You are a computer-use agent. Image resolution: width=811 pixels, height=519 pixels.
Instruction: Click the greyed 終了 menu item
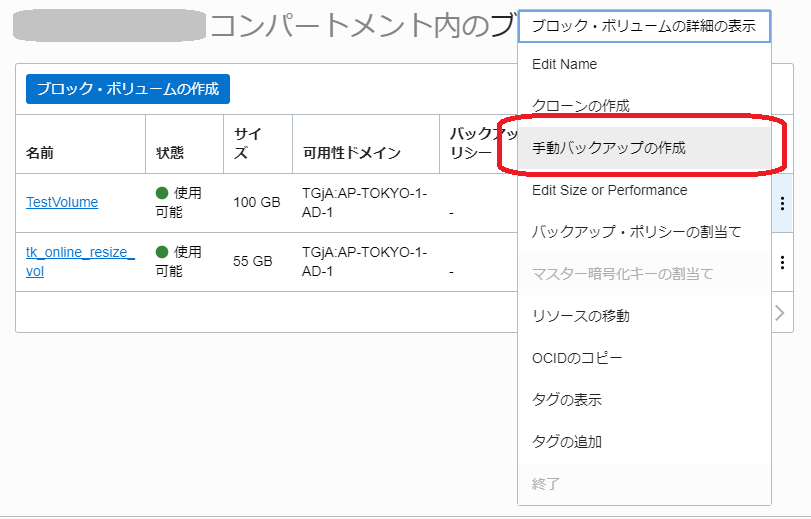pyautogui.click(x=546, y=484)
